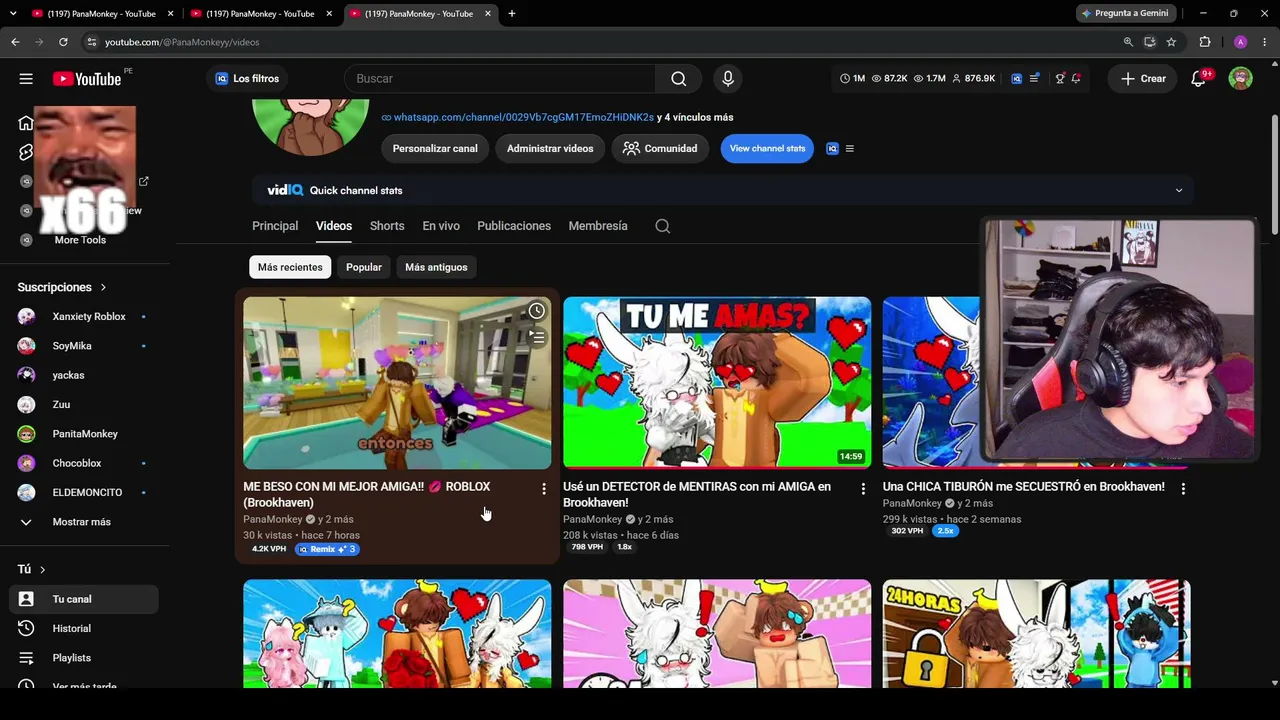Expand Mostrar más in subscriptions
Viewport: 1280px width, 720px height.
coord(79,522)
